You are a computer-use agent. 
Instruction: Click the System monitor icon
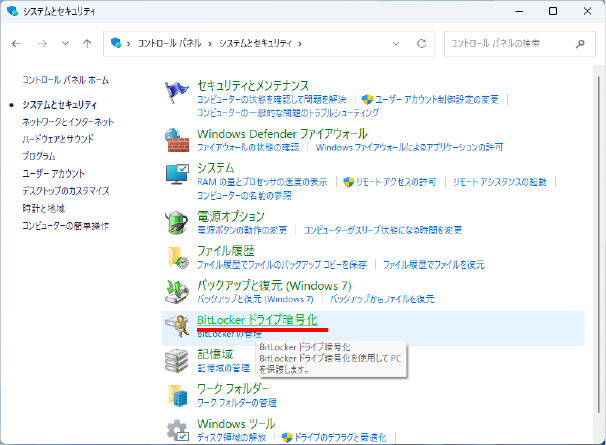177,174
